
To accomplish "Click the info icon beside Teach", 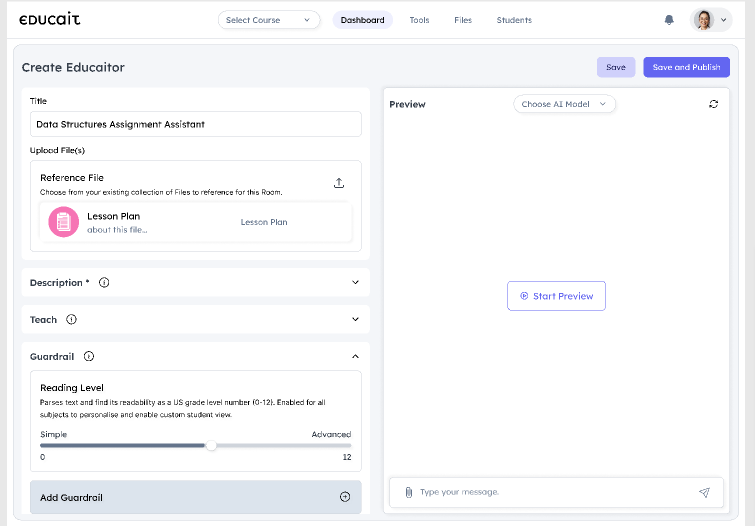I will tap(71, 320).
